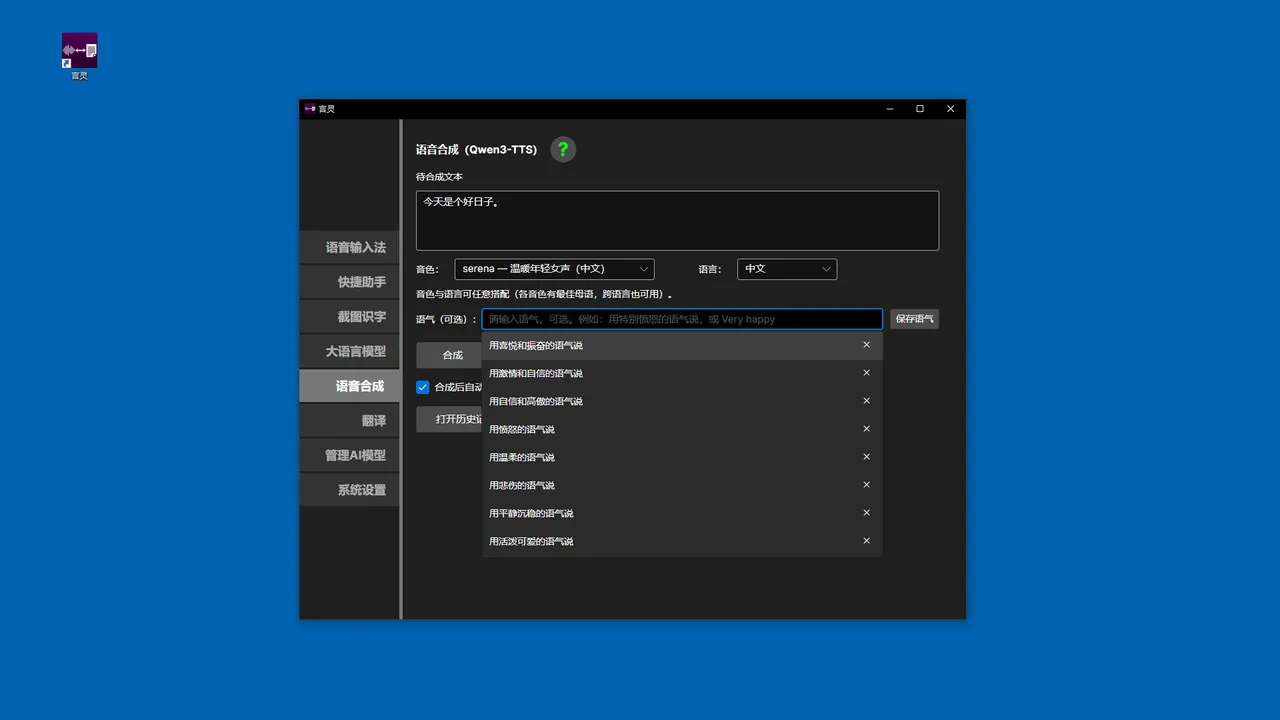Select the 语音合成 sidebar tab
Screen dimensions: 1280x720
pyautogui.click(x=349, y=386)
